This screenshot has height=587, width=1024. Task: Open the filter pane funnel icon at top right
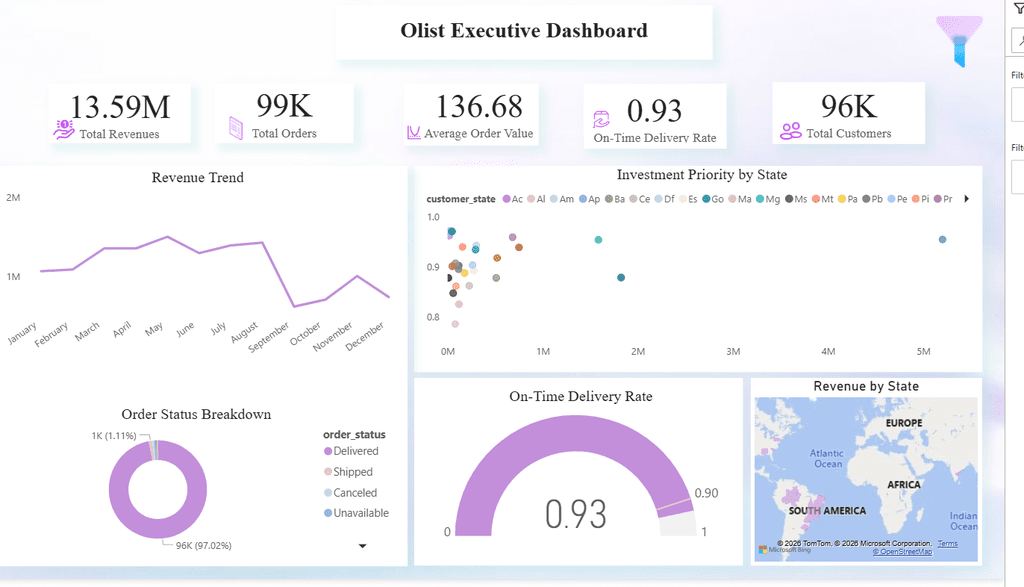tap(1019, 8)
